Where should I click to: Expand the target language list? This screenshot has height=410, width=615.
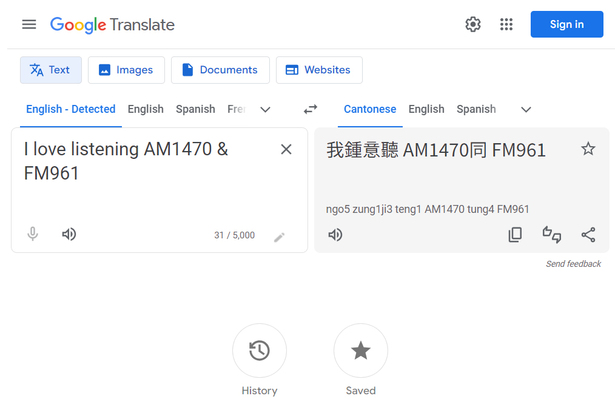(x=526, y=109)
